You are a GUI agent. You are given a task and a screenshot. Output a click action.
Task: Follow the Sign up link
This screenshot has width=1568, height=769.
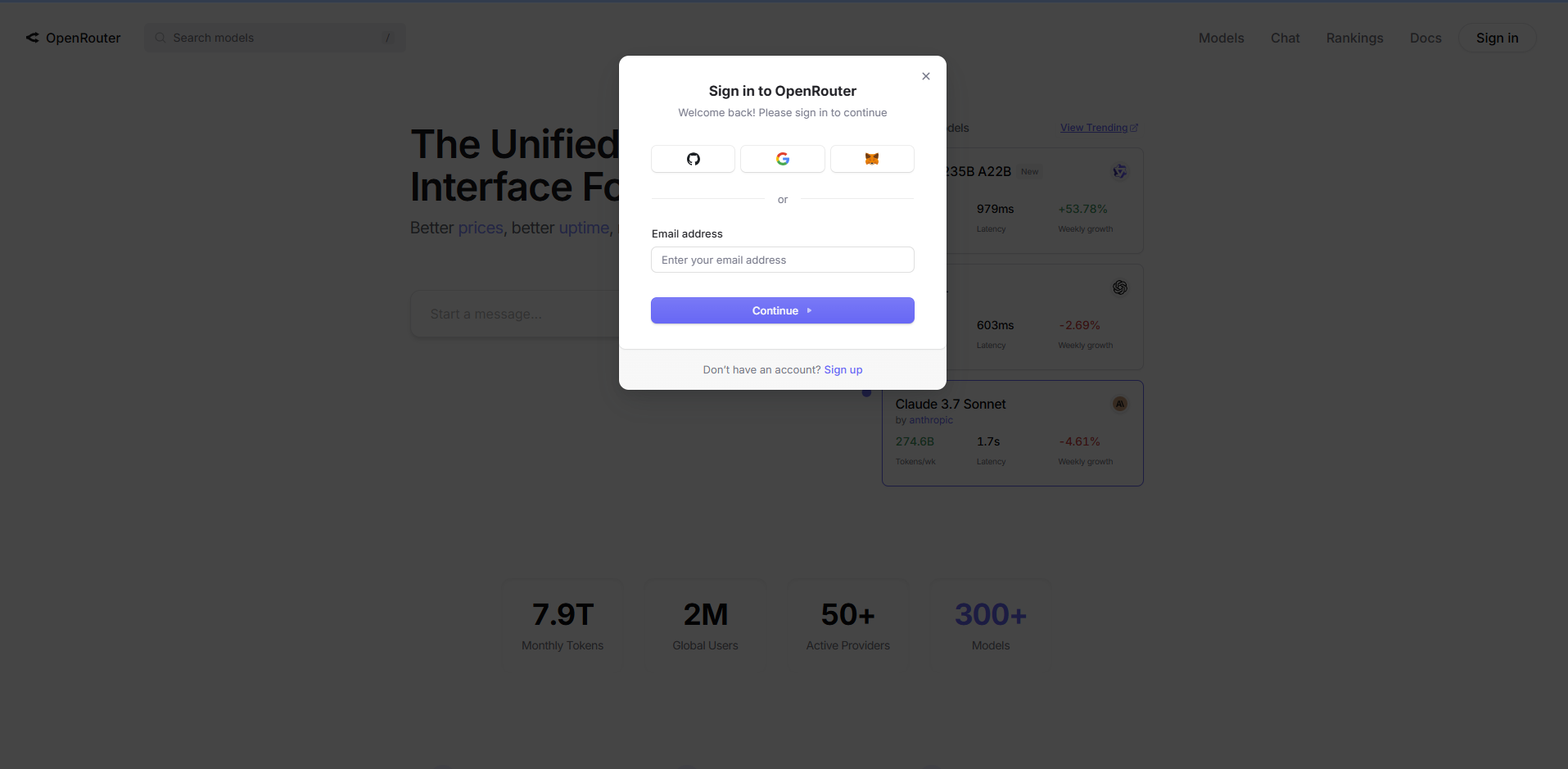[843, 370]
